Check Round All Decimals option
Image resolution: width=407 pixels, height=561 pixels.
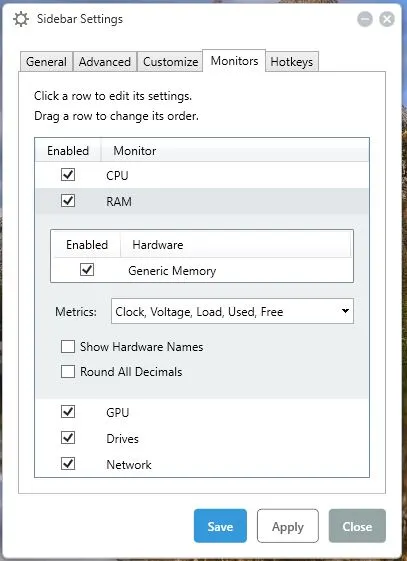pyautogui.click(x=68, y=371)
